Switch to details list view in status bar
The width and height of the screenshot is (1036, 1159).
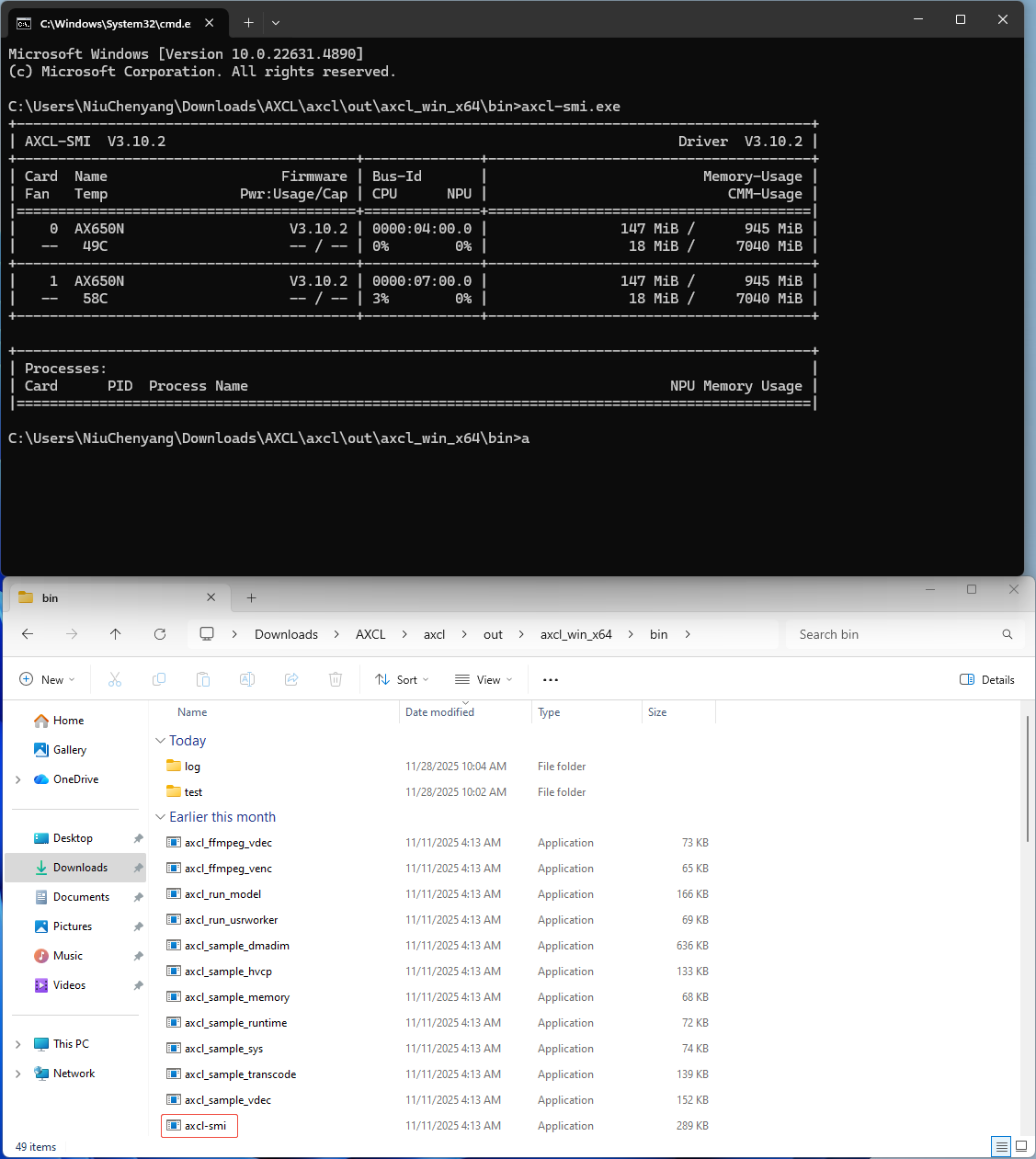[x=1001, y=1146]
